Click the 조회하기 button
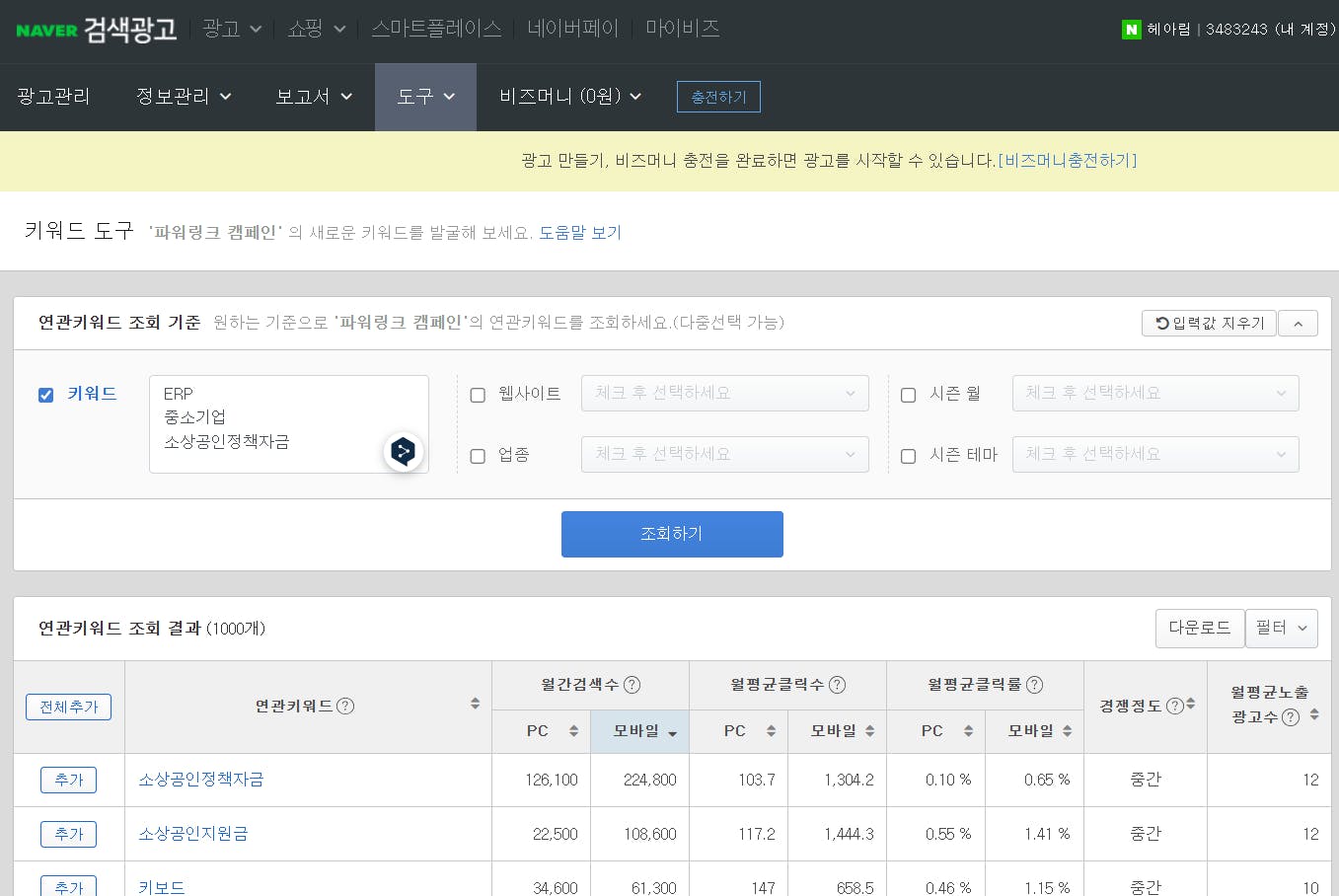 [x=672, y=534]
